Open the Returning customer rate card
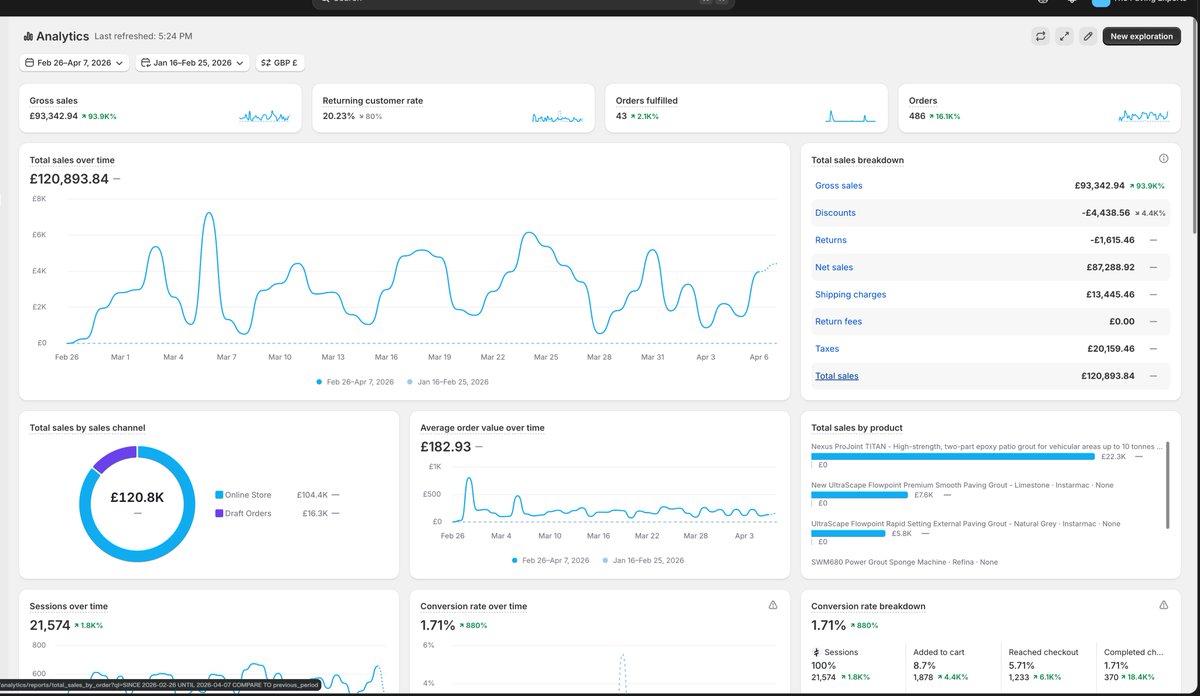 pyautogui.click(x=453, y=109)
